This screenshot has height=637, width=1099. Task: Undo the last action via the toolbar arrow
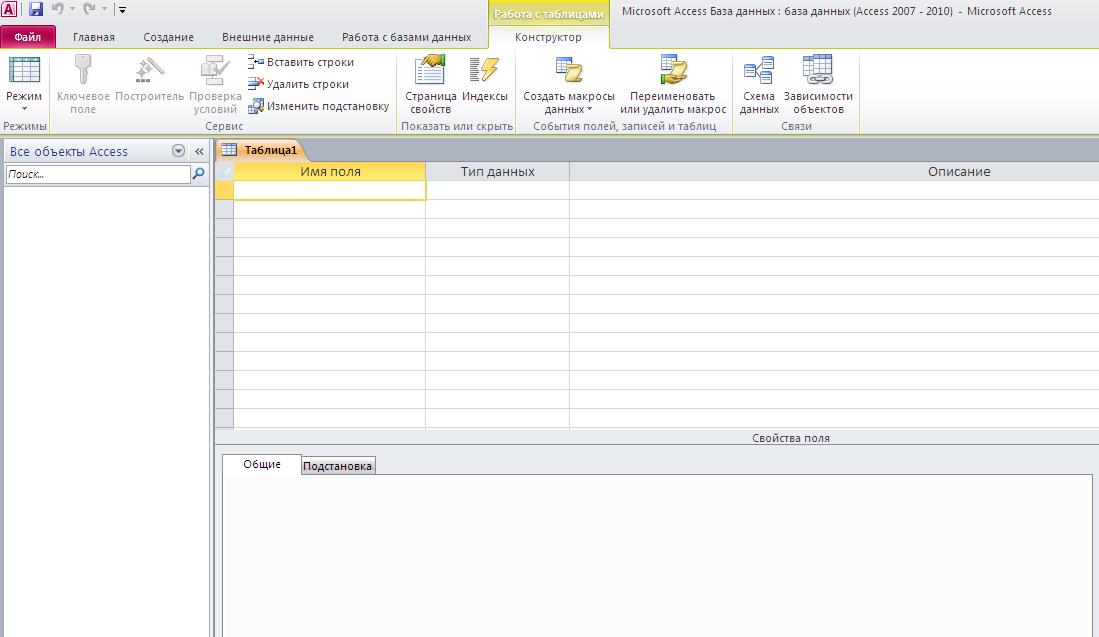coord(57,9)
